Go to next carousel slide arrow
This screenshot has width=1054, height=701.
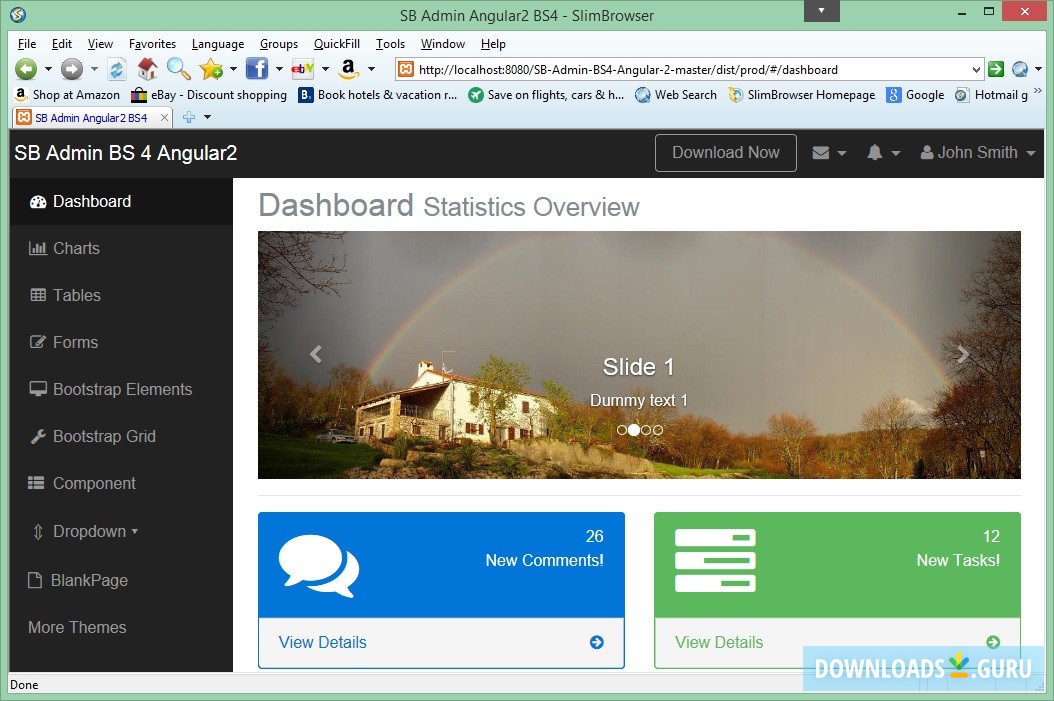click(963, 354)
